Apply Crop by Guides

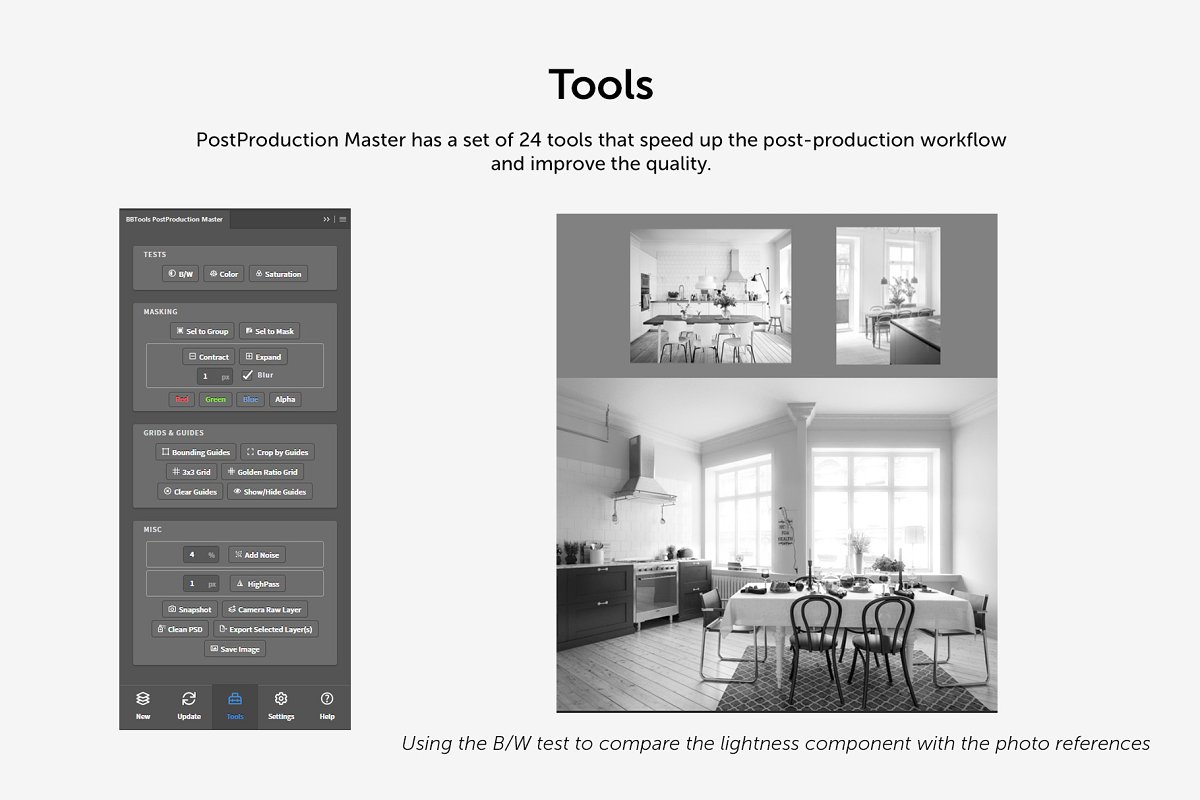[277, 452]
